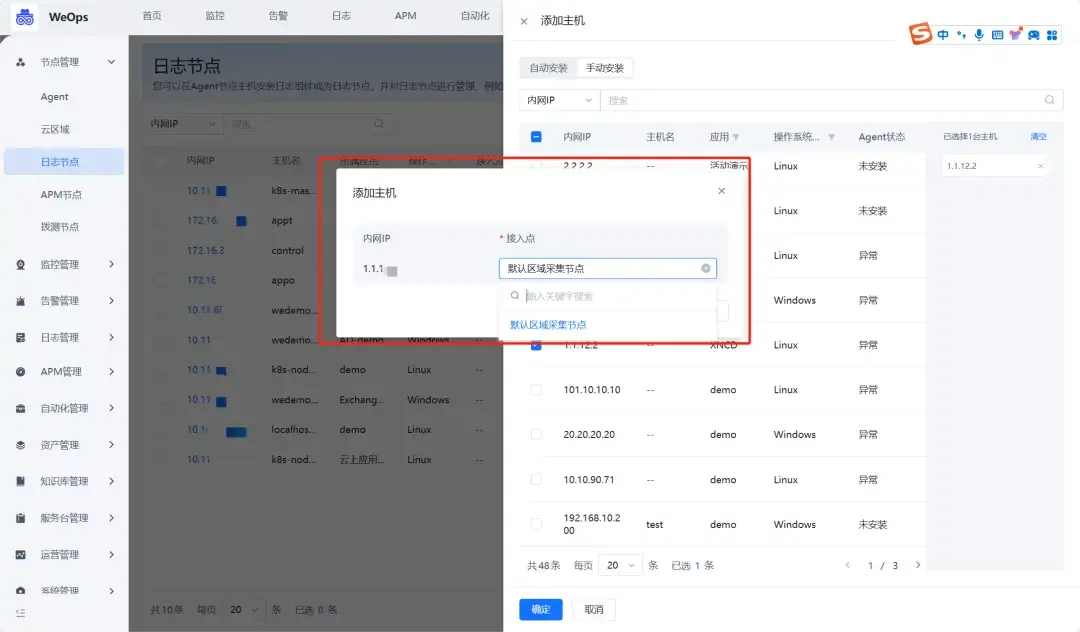Click the 资产管理 sidebar icon
The width and height of the screenshot is (1080, 632).
pos(21,445)
